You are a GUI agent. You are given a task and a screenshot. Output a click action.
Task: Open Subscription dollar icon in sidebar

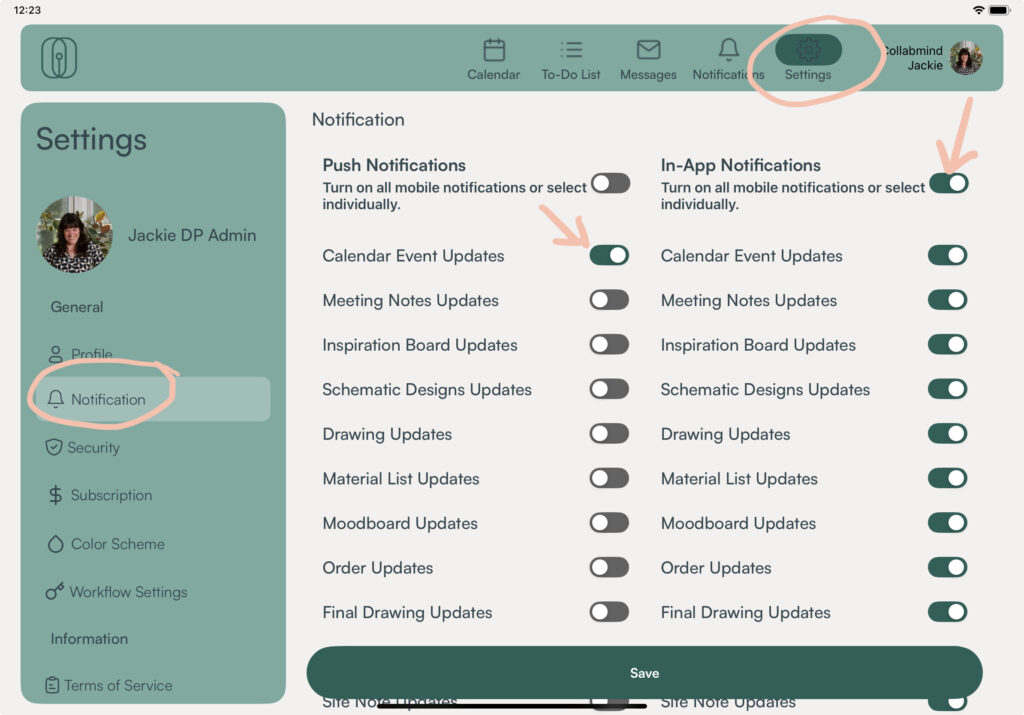56,495
